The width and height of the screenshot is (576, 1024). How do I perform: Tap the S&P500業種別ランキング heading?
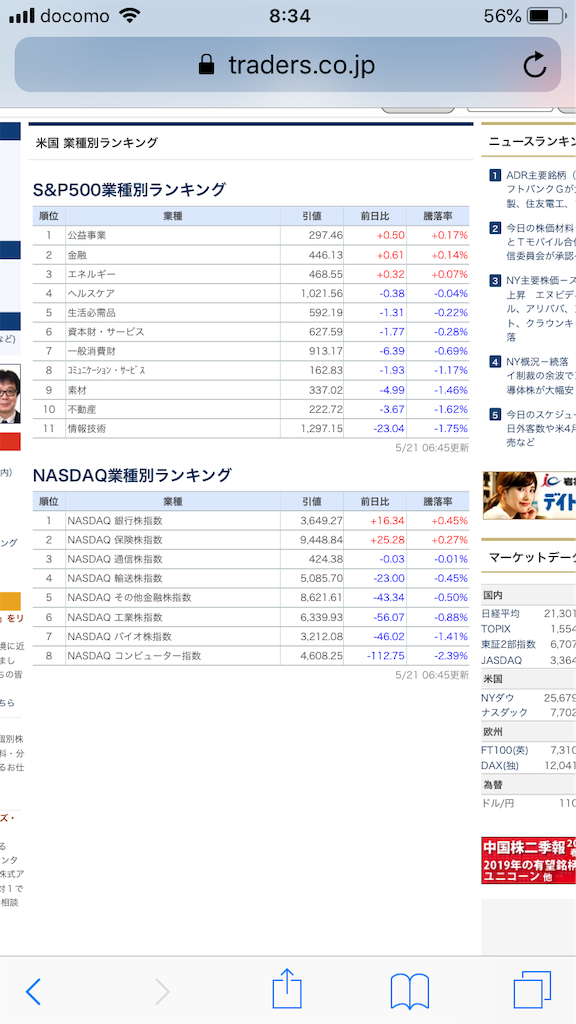point(129,190)
